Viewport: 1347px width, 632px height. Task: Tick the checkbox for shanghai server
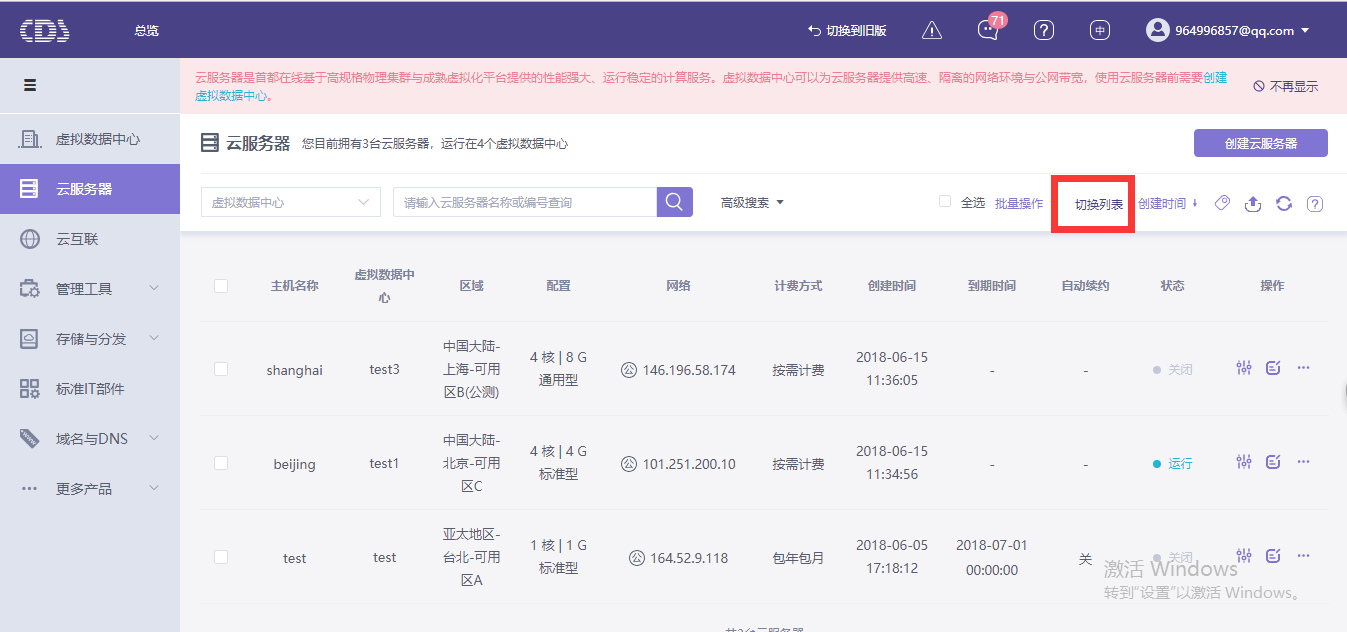(221, 369)
